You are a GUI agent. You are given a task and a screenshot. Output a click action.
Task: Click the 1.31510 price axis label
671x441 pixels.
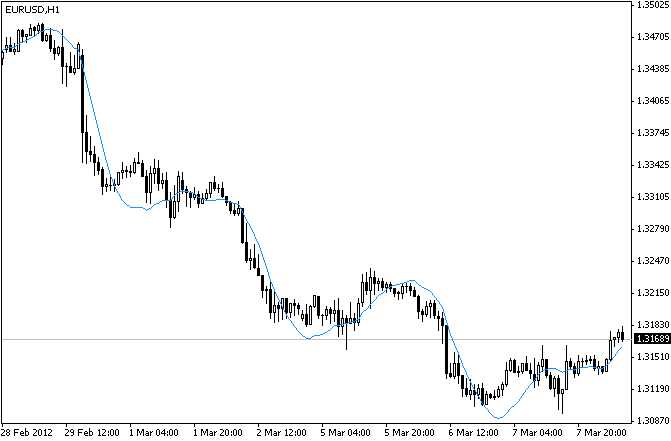652,356
